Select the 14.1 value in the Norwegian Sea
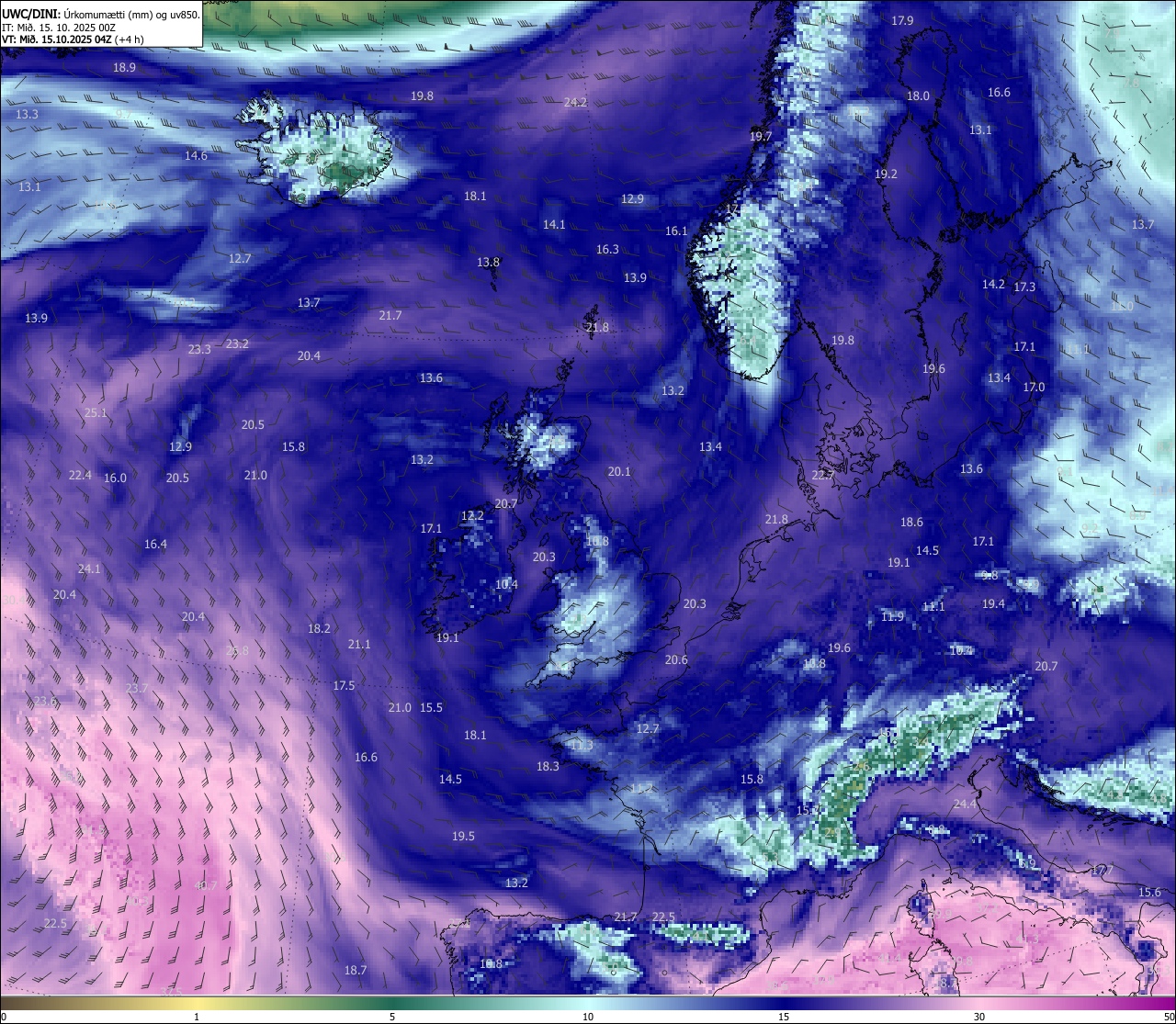This screenshot has width=1176, height=1024. coord(554,224)
